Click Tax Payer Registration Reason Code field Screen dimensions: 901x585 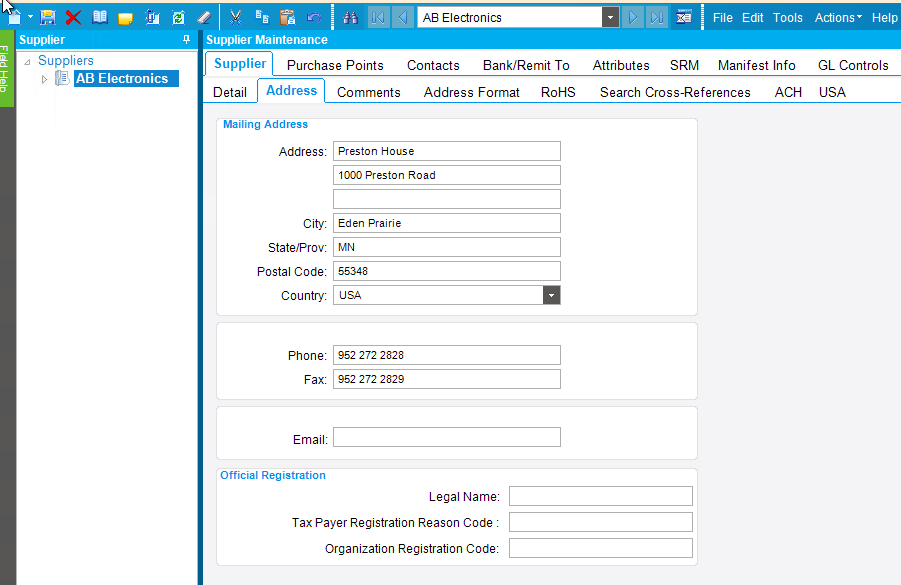tap(600, 522)
